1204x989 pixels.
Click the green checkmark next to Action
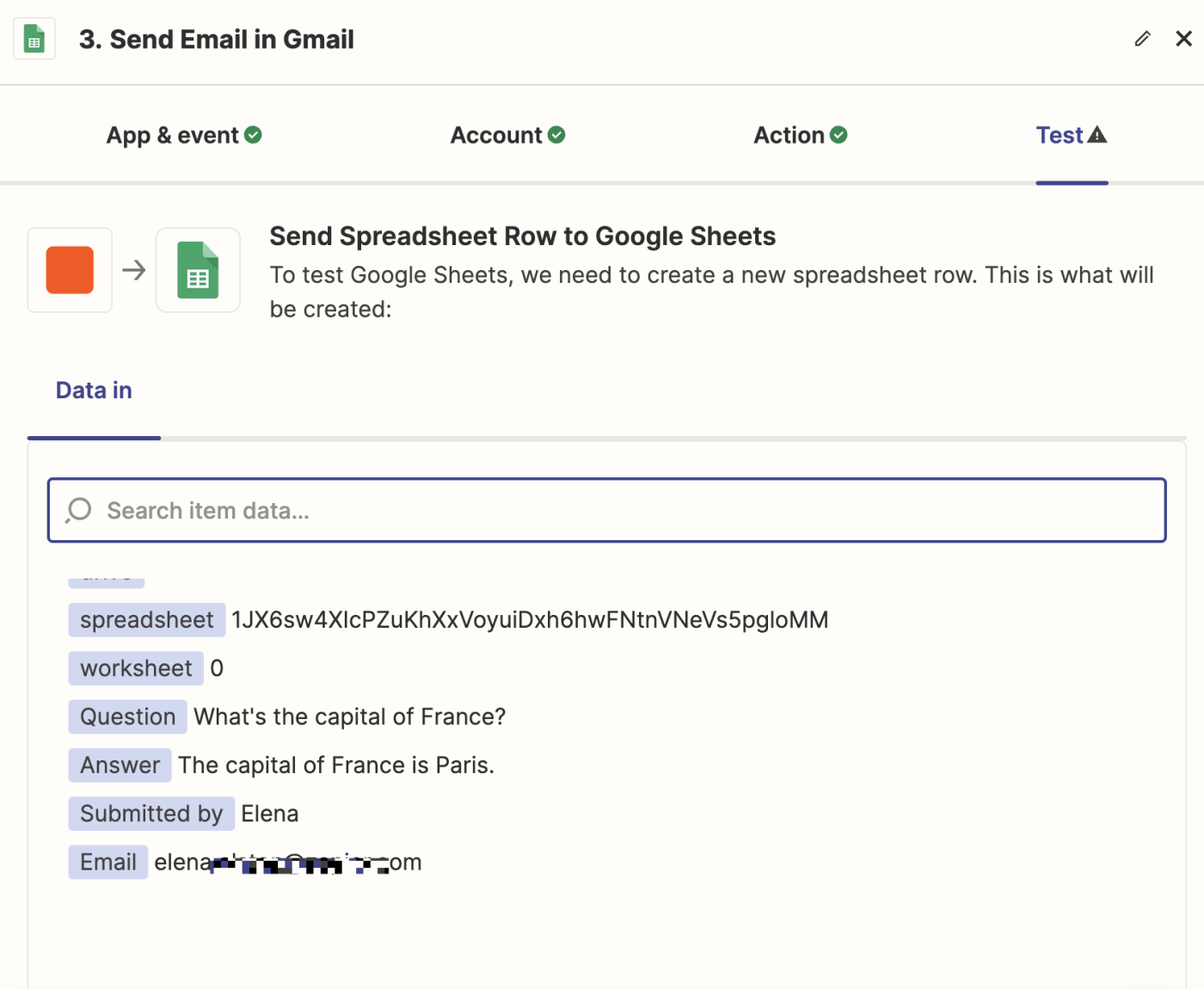[x=838, y=135]
